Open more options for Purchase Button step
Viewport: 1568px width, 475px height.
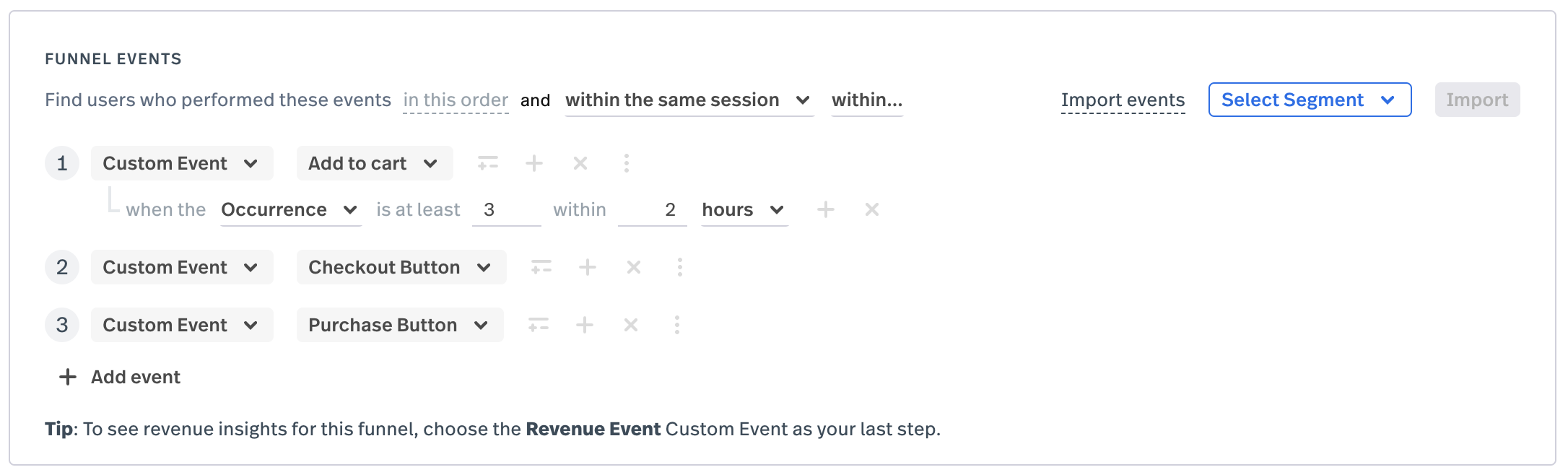point(677,325)
